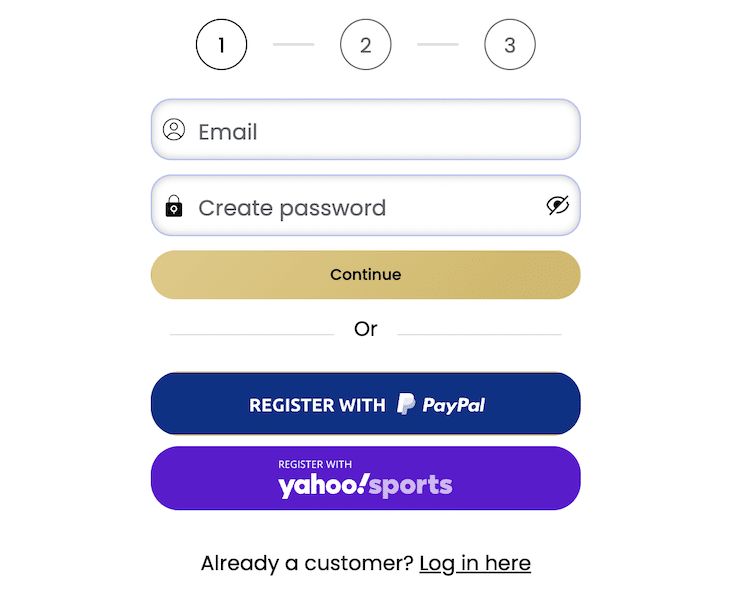Screen dimensions: 740x596
Task: Go to step 1 circle
Action: [221, 44]
